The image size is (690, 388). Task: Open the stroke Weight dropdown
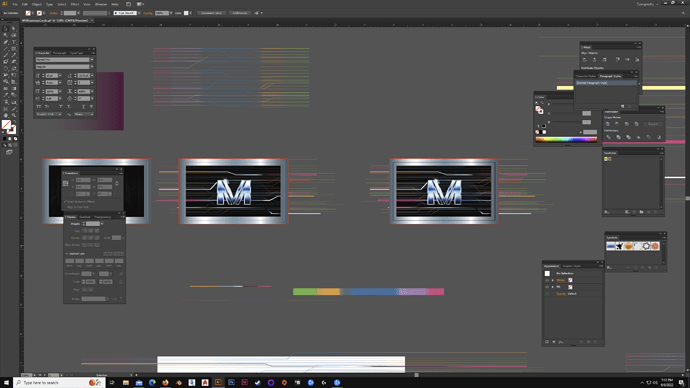pos(102,224)
